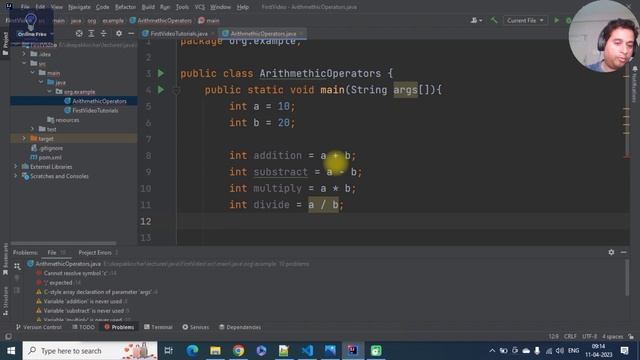This screenshot has width=640, height=360.
Task: Switch to IntelliJ IDEA taskbar icon
Action: [353, 351]
